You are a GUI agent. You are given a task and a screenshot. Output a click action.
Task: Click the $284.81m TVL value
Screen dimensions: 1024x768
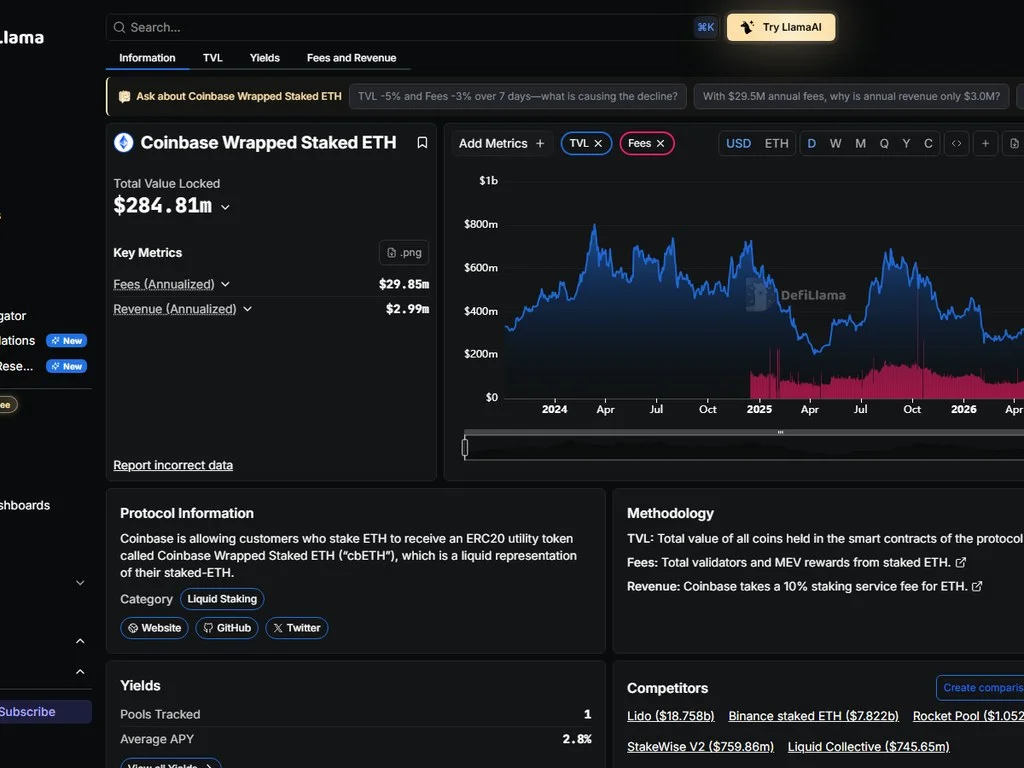163,206
